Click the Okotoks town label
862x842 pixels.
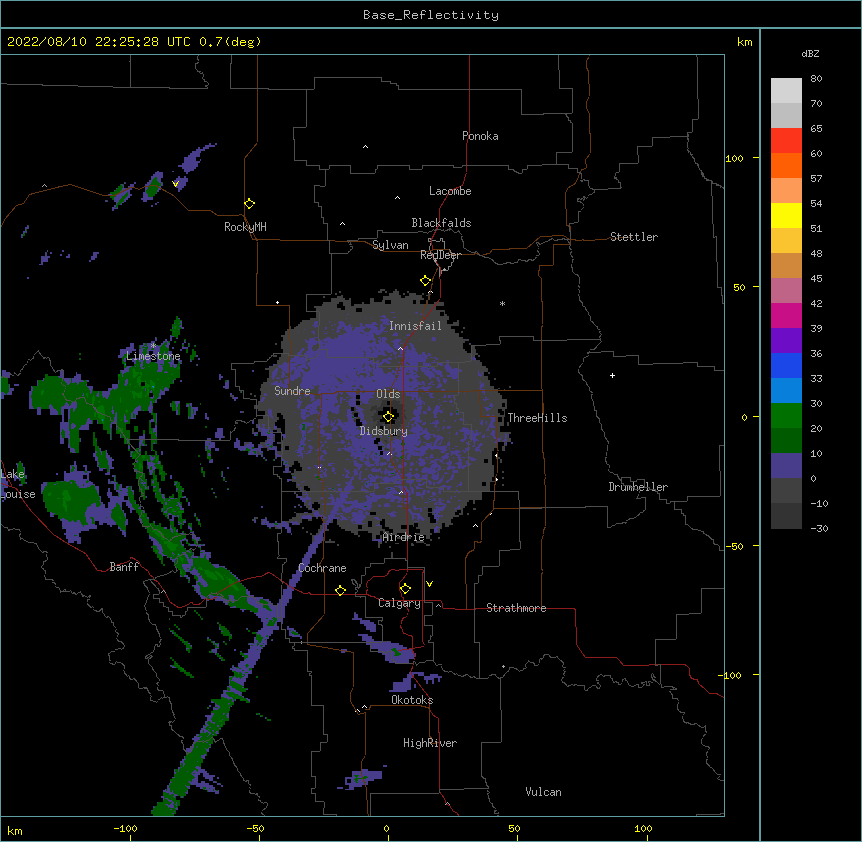(x=412, y=700)
